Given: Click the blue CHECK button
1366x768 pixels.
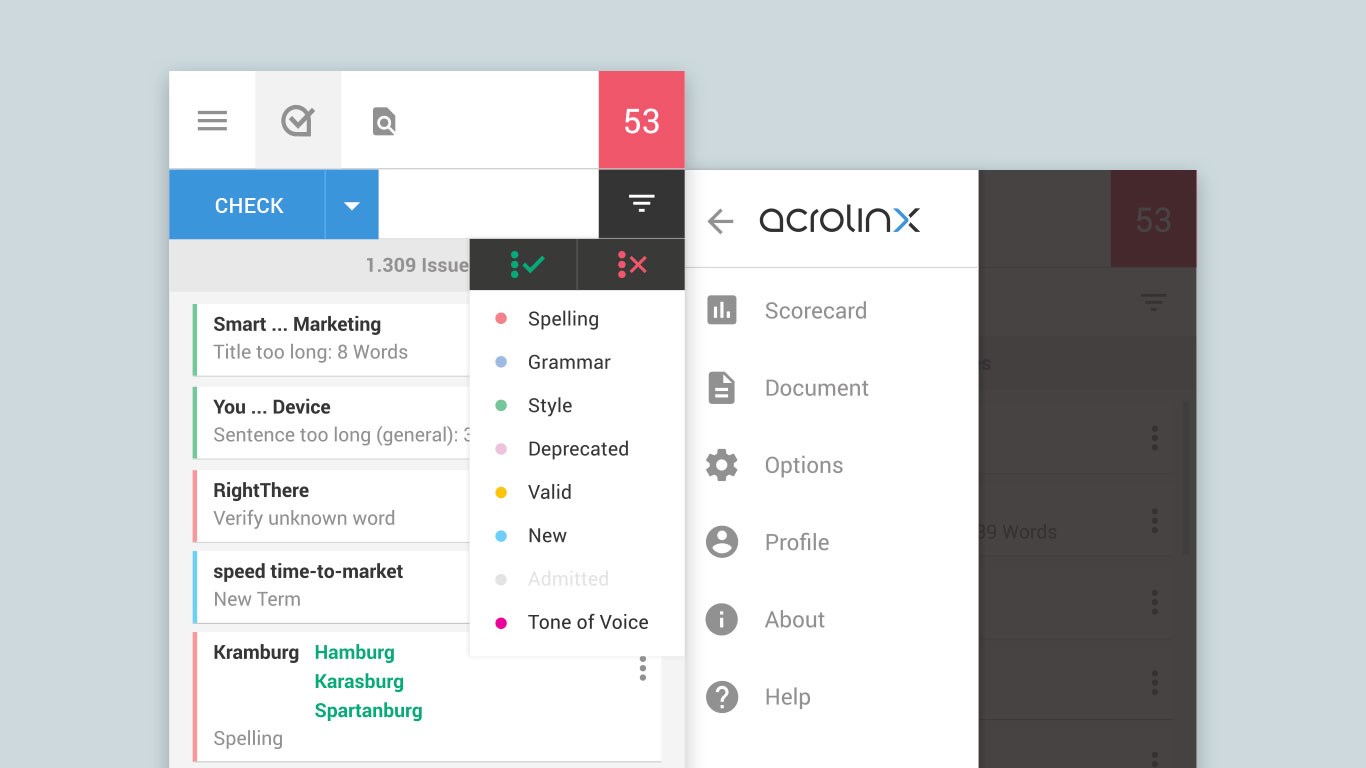Looking at the screenshot, I should 249,205.
